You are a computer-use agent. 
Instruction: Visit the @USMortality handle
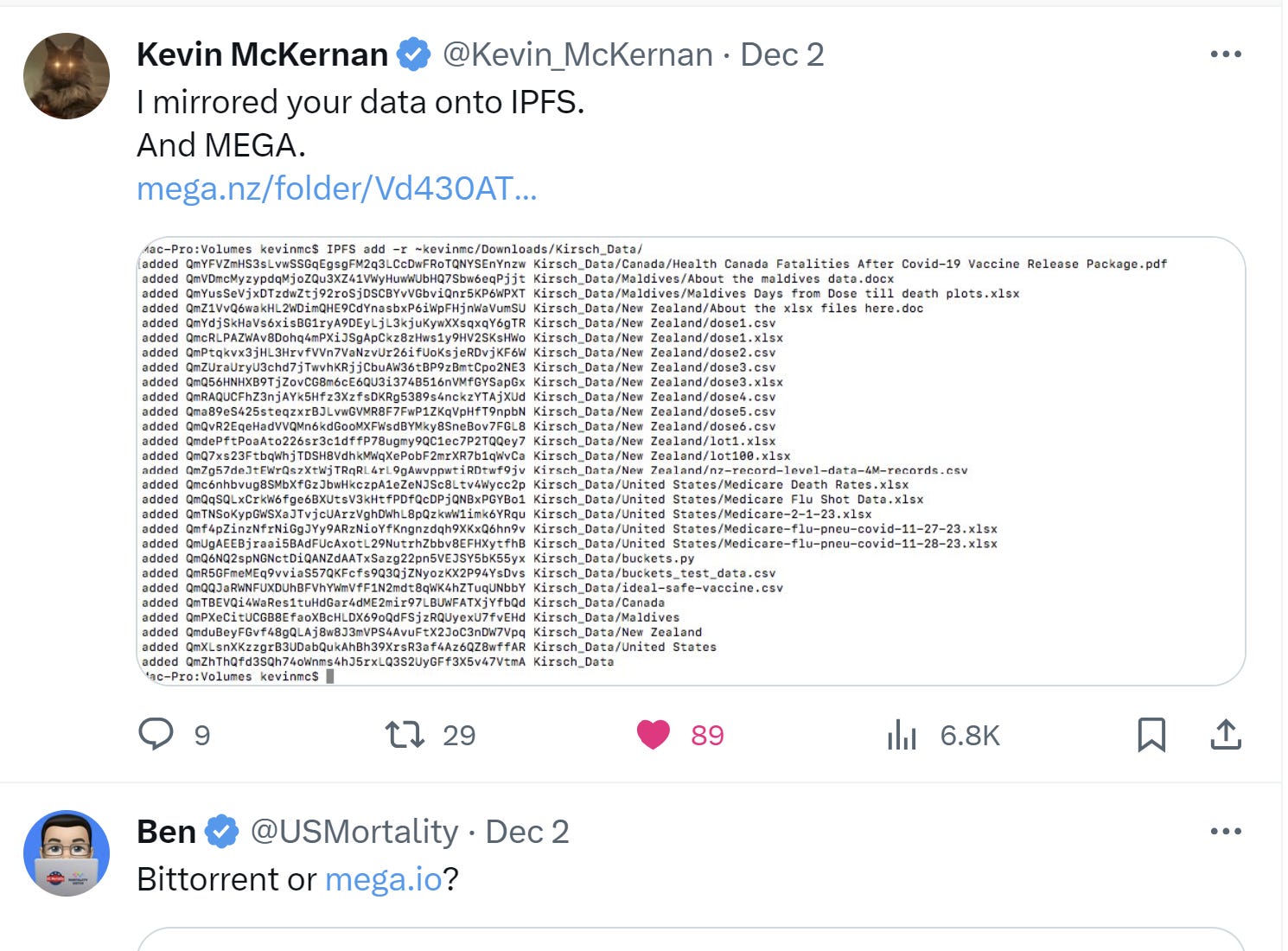(x=354, y=832)
